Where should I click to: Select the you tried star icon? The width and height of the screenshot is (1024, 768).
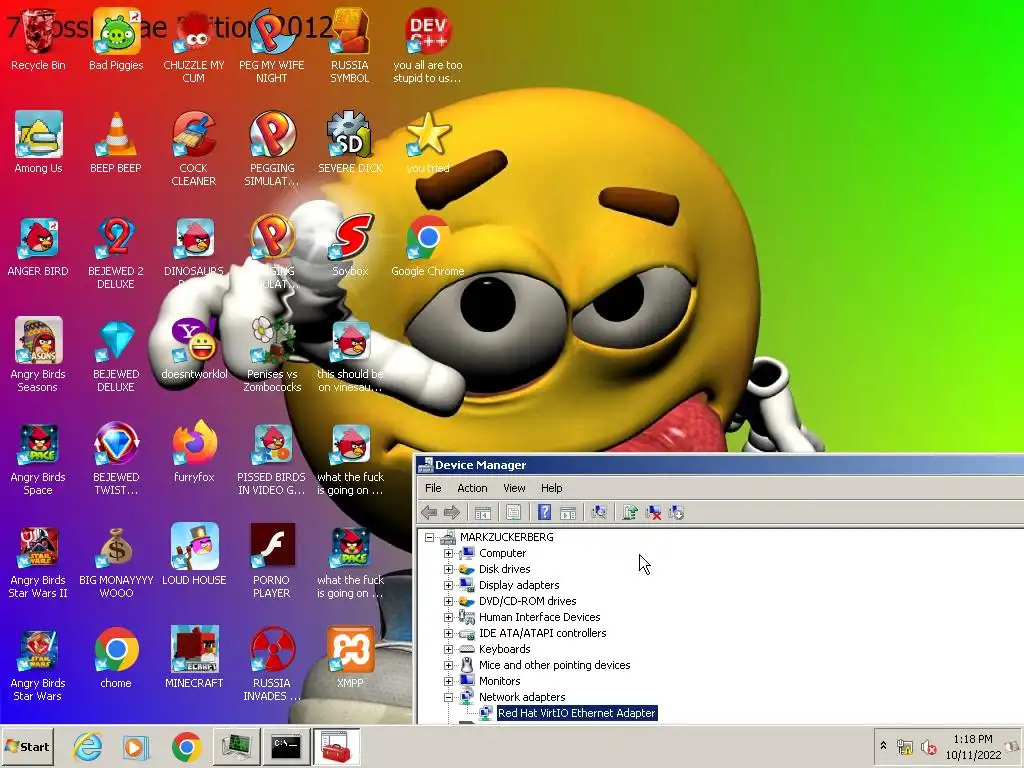coord(428,142)
